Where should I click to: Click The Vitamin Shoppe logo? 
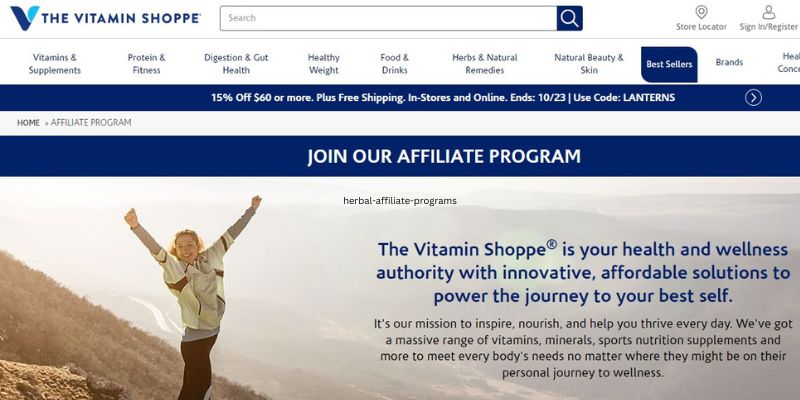[x=106, y=18]
